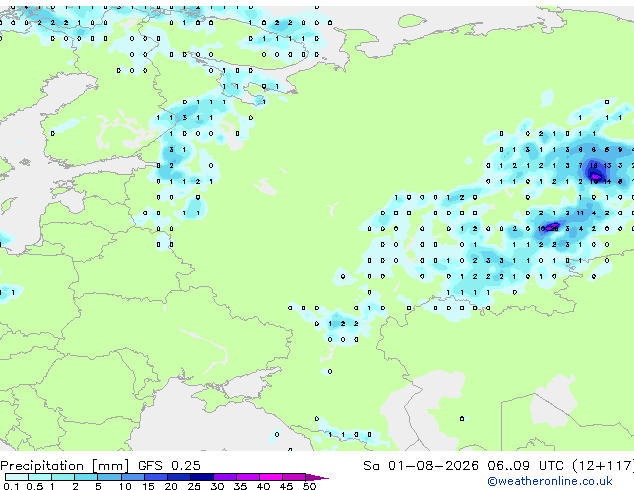Select the 20–25 mm dark blue swatch

178,477
